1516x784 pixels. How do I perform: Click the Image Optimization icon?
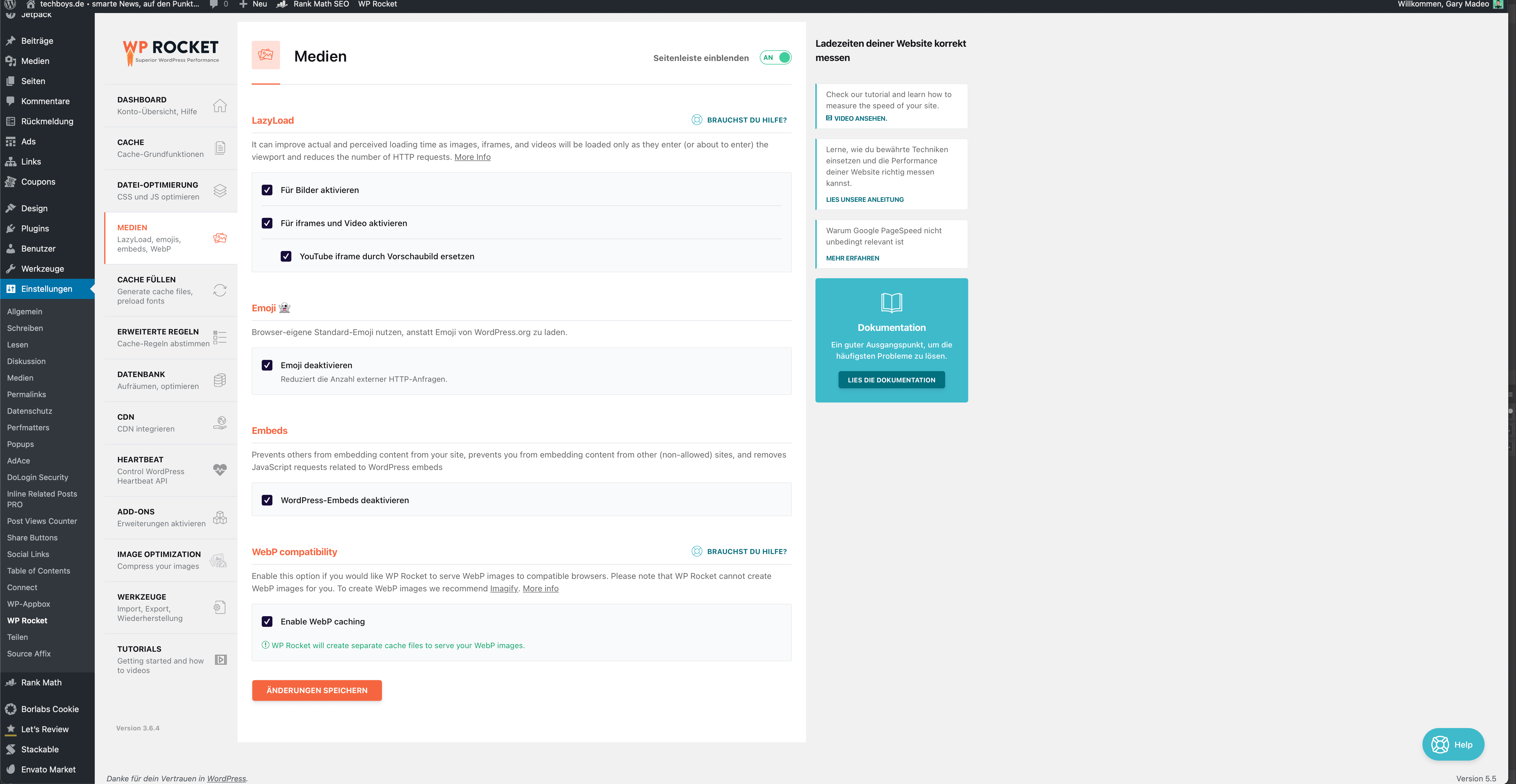218,560
